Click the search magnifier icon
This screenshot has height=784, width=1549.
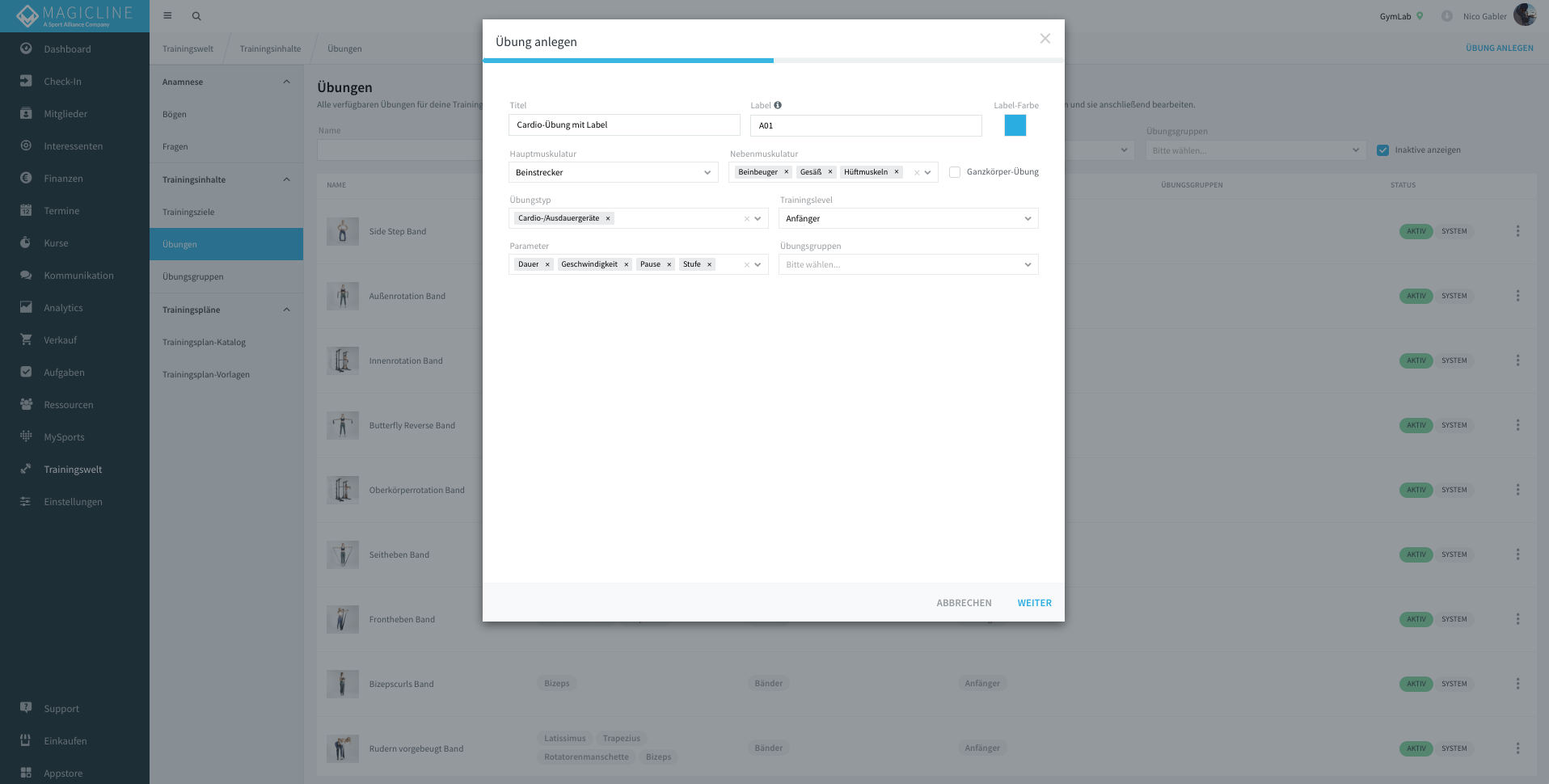click(x=196, y=16)
